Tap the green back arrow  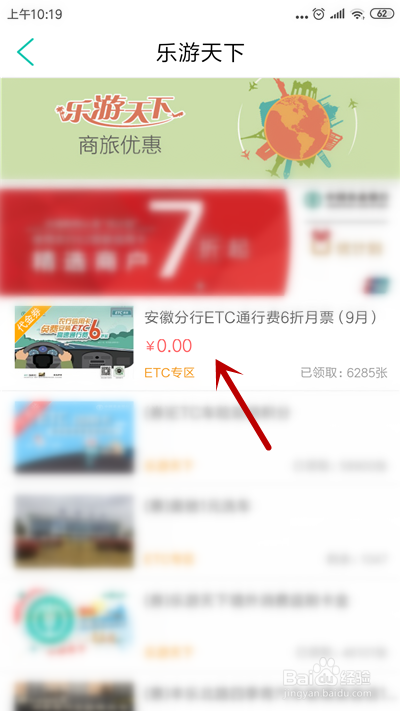pos(26,52)
